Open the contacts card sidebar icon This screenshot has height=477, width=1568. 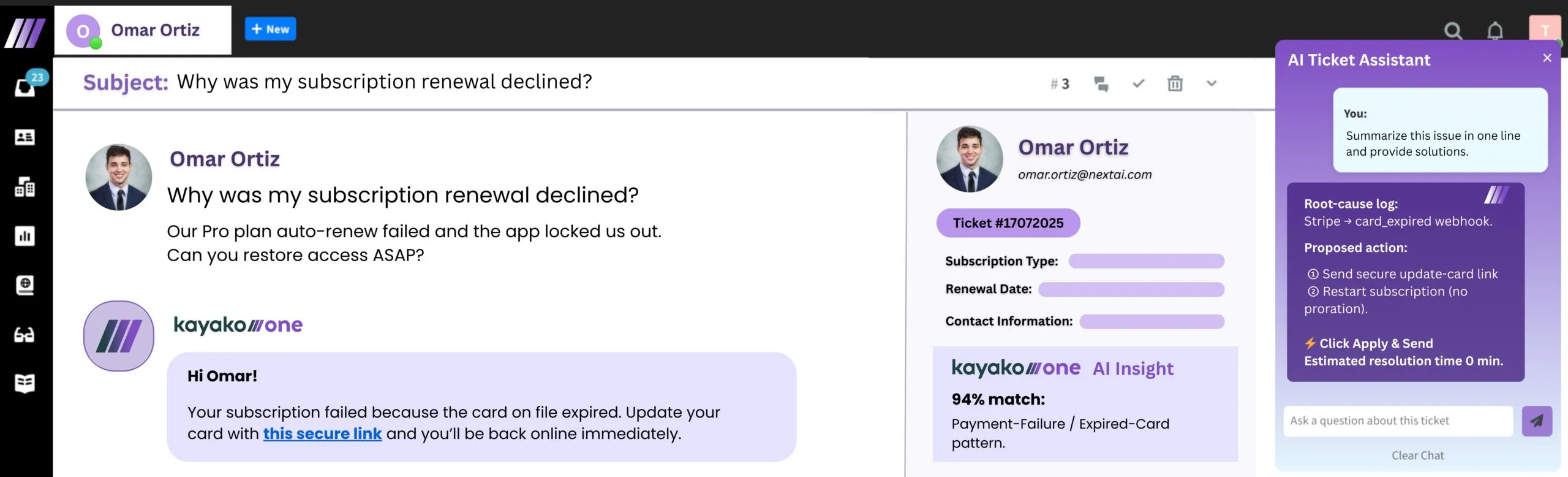coord(24,137)
